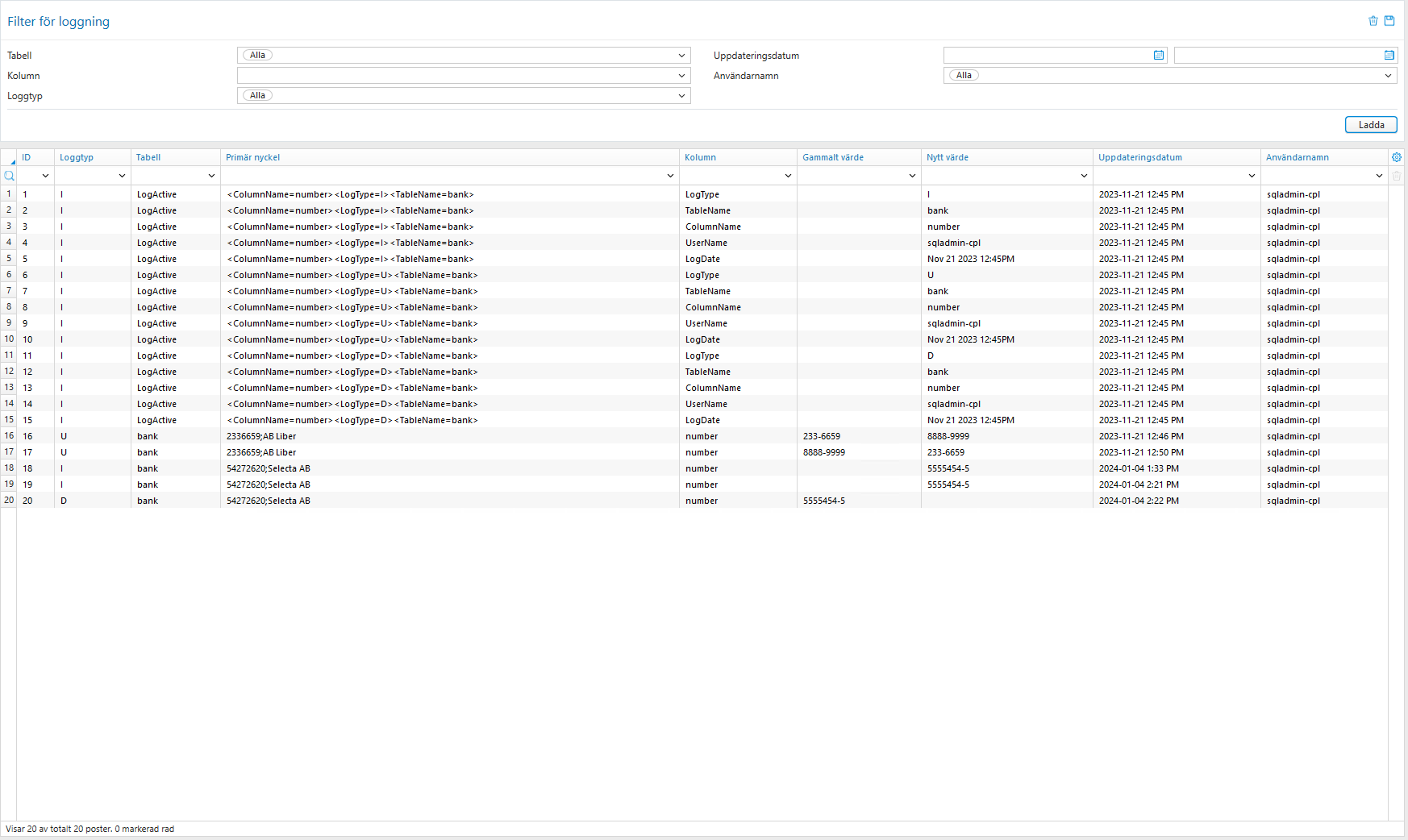
Task: Clear the logging filter using the trash icon
Action: [x=1373, y=21]
